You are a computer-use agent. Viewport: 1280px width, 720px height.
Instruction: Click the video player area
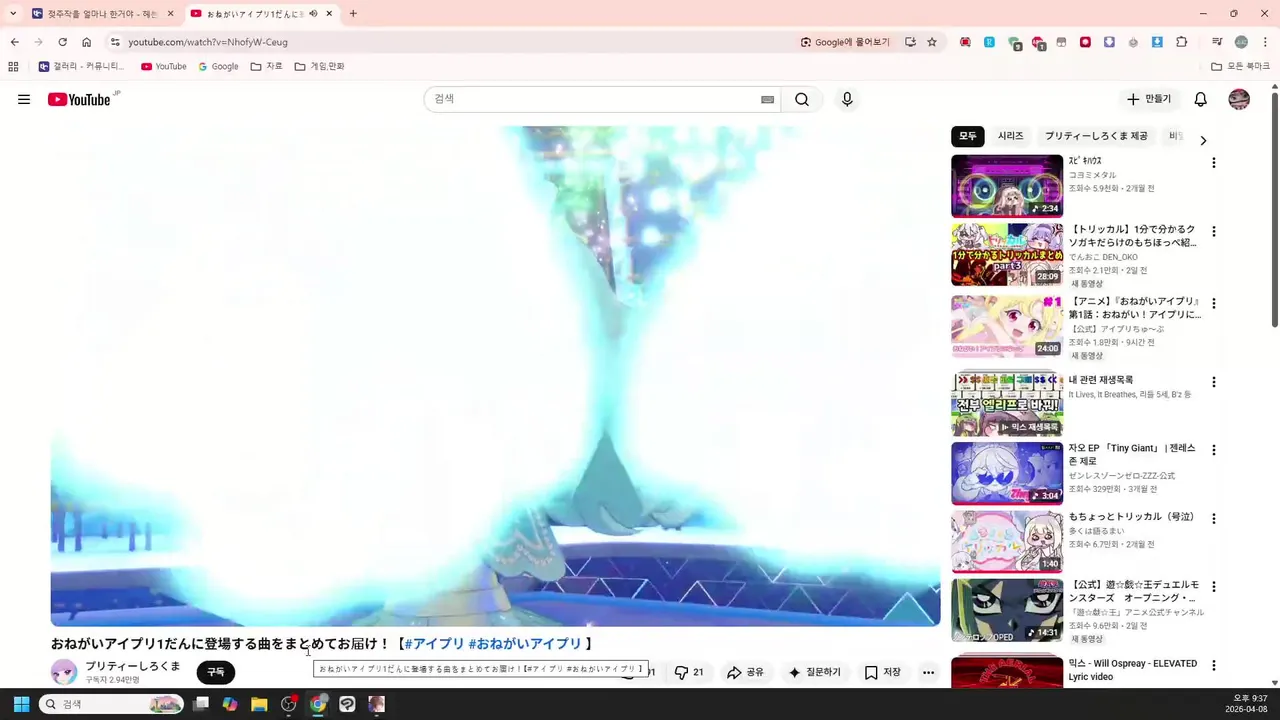point(495,376)
